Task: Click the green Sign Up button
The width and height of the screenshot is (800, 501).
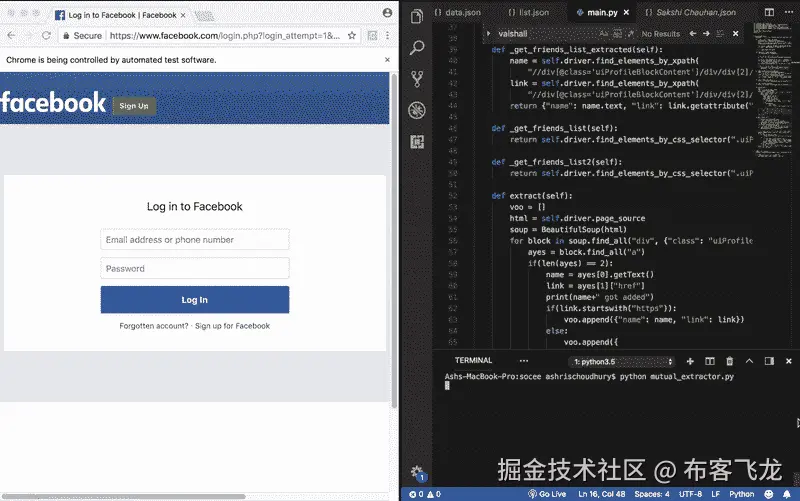Action: [134, 106]
